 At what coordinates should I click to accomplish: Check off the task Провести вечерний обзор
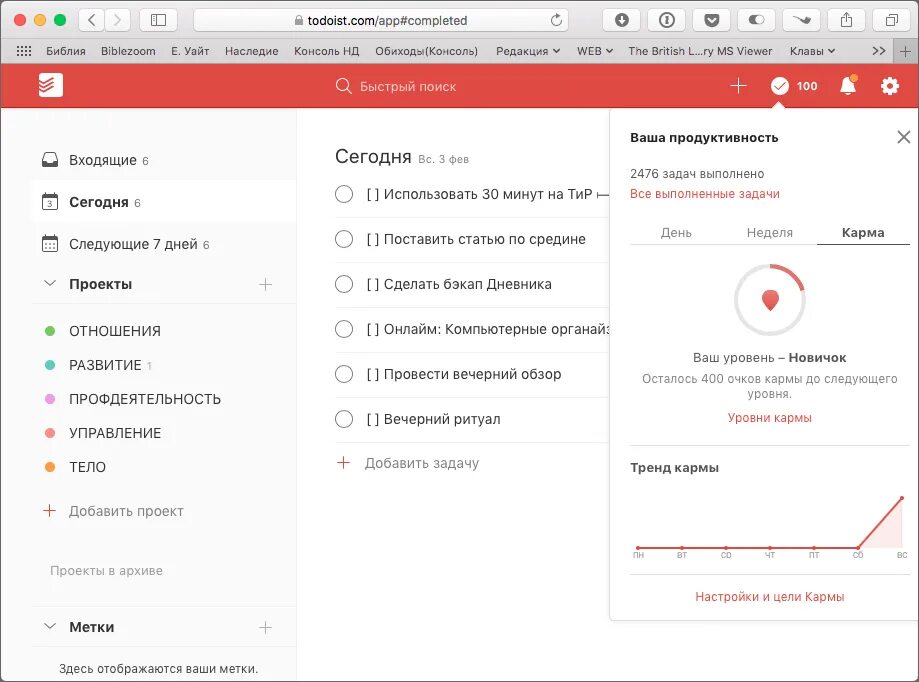(344, 374)
